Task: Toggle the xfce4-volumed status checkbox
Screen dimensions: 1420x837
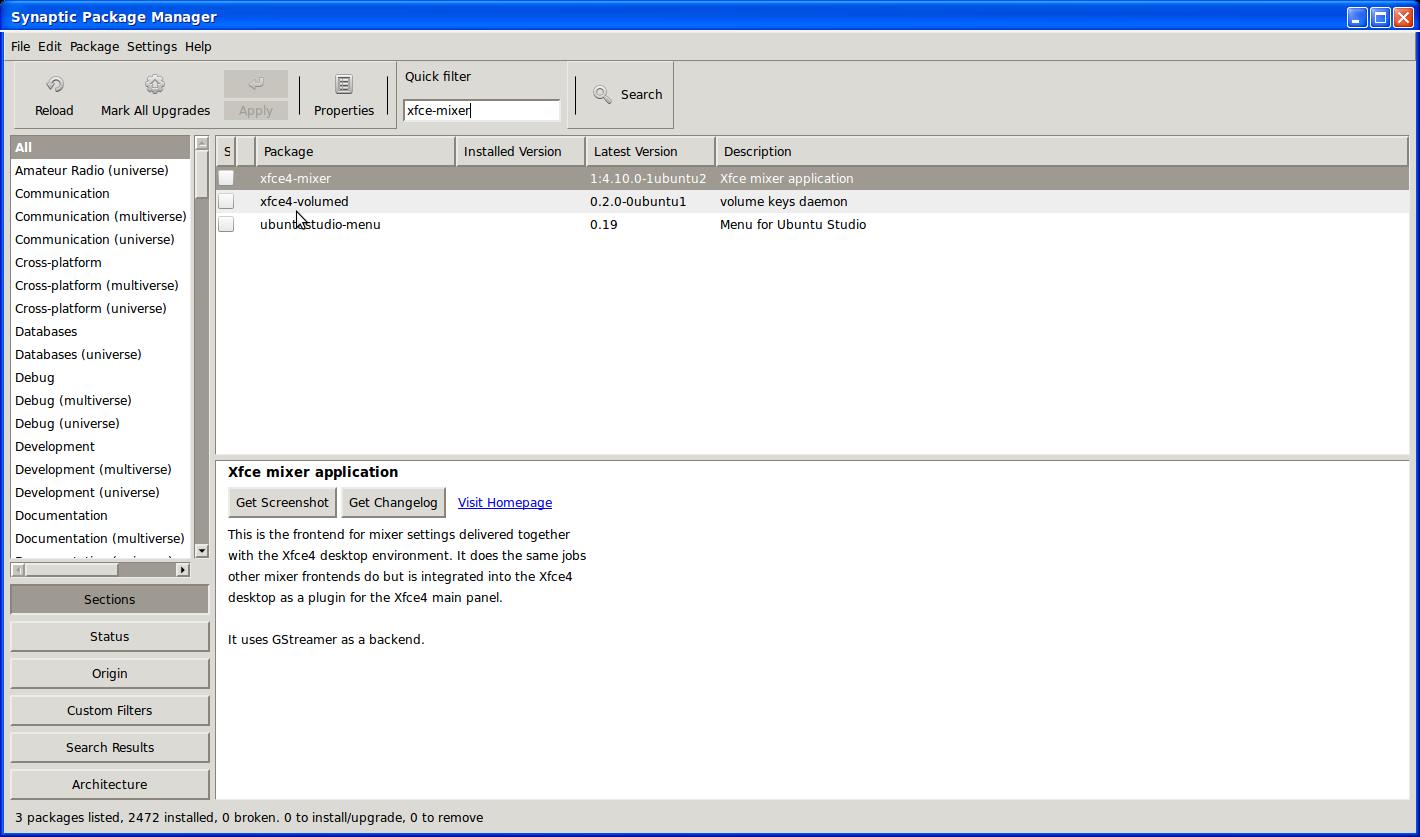Action: click(226, 201)
